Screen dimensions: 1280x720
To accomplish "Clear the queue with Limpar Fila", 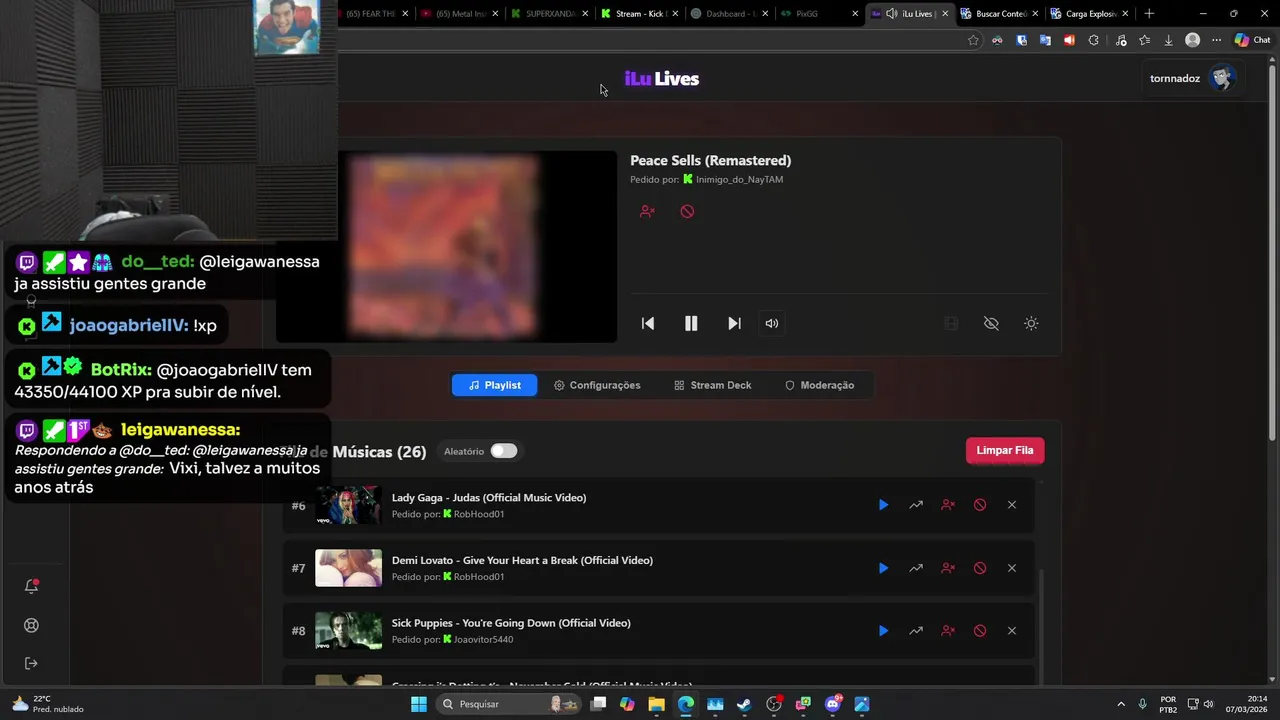I will point(1005,451).
